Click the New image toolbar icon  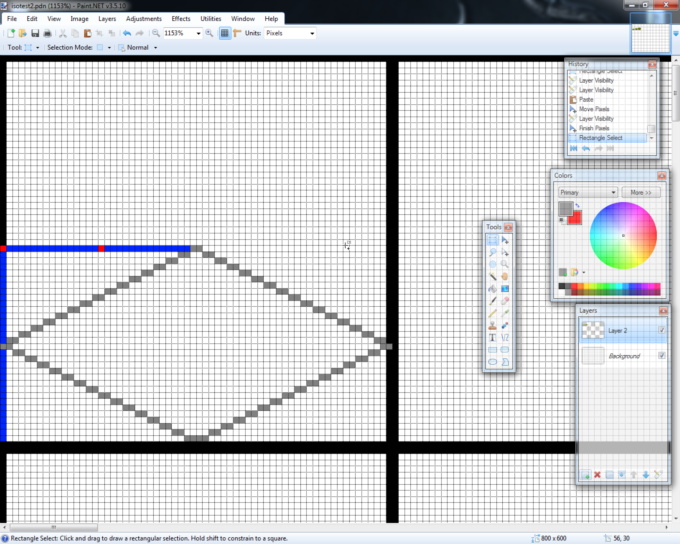(11, 33)
